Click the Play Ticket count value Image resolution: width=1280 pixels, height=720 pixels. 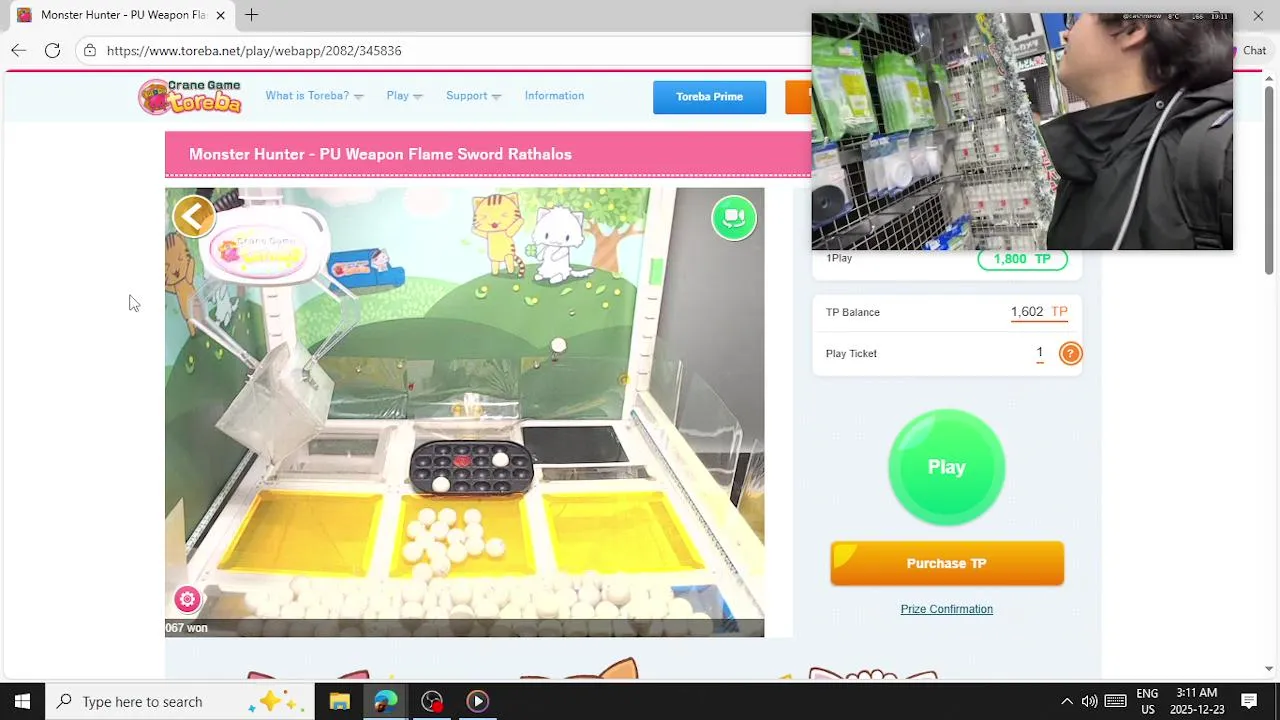click(x=1040, y=353)
